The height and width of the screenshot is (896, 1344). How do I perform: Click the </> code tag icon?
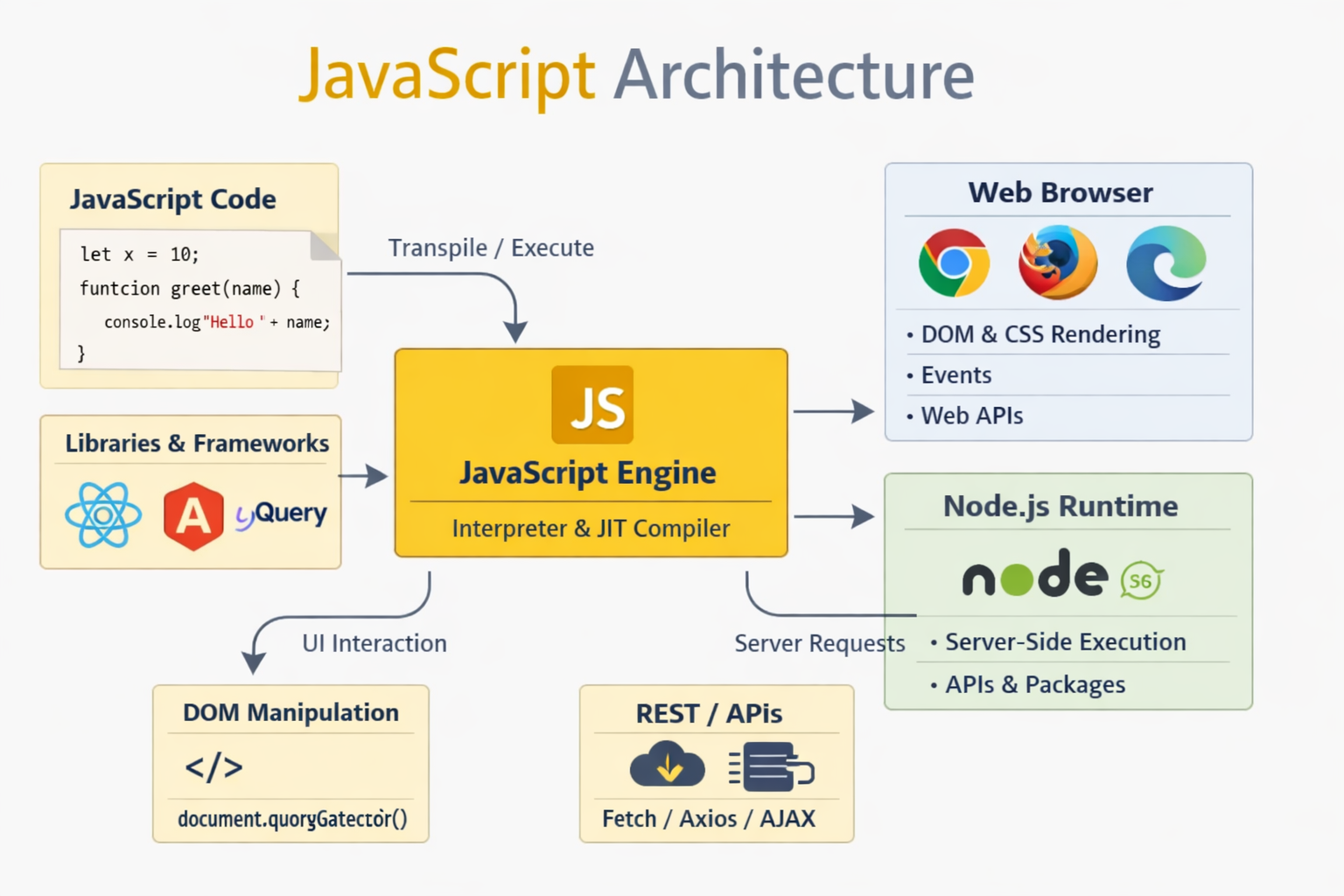coord(213,767)
